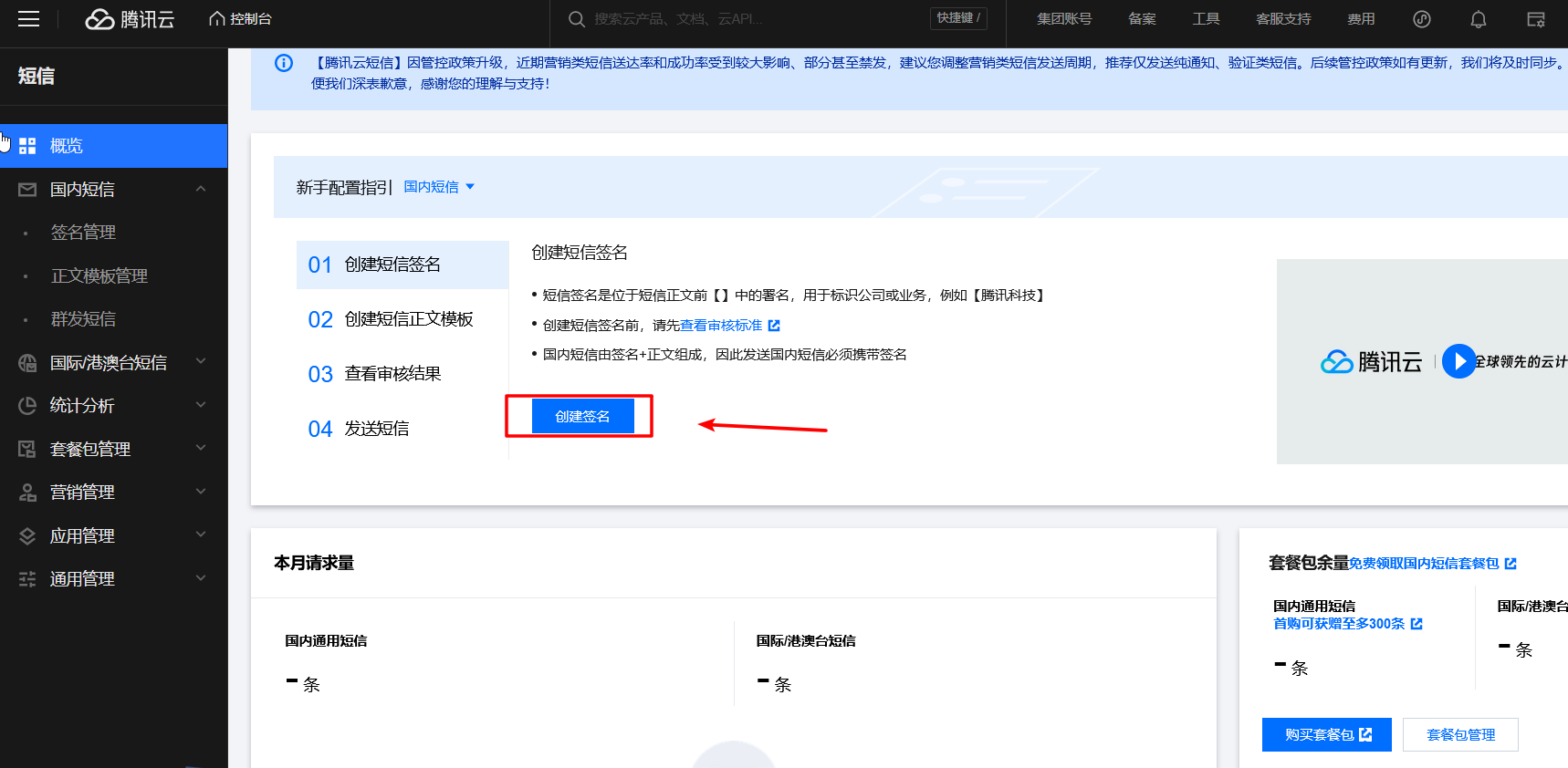This screenshot has height=768, width=1568.
Task: Collapse the 国内短信 sidebar section
Action: pos(201,189)
